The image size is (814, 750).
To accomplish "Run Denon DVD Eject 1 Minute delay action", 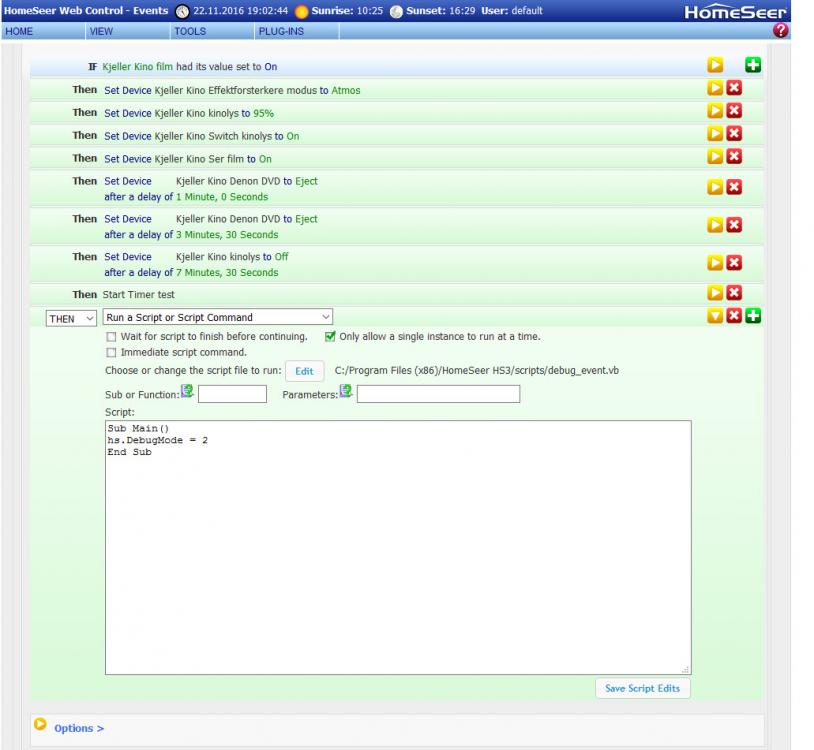I will click(715, 187).
